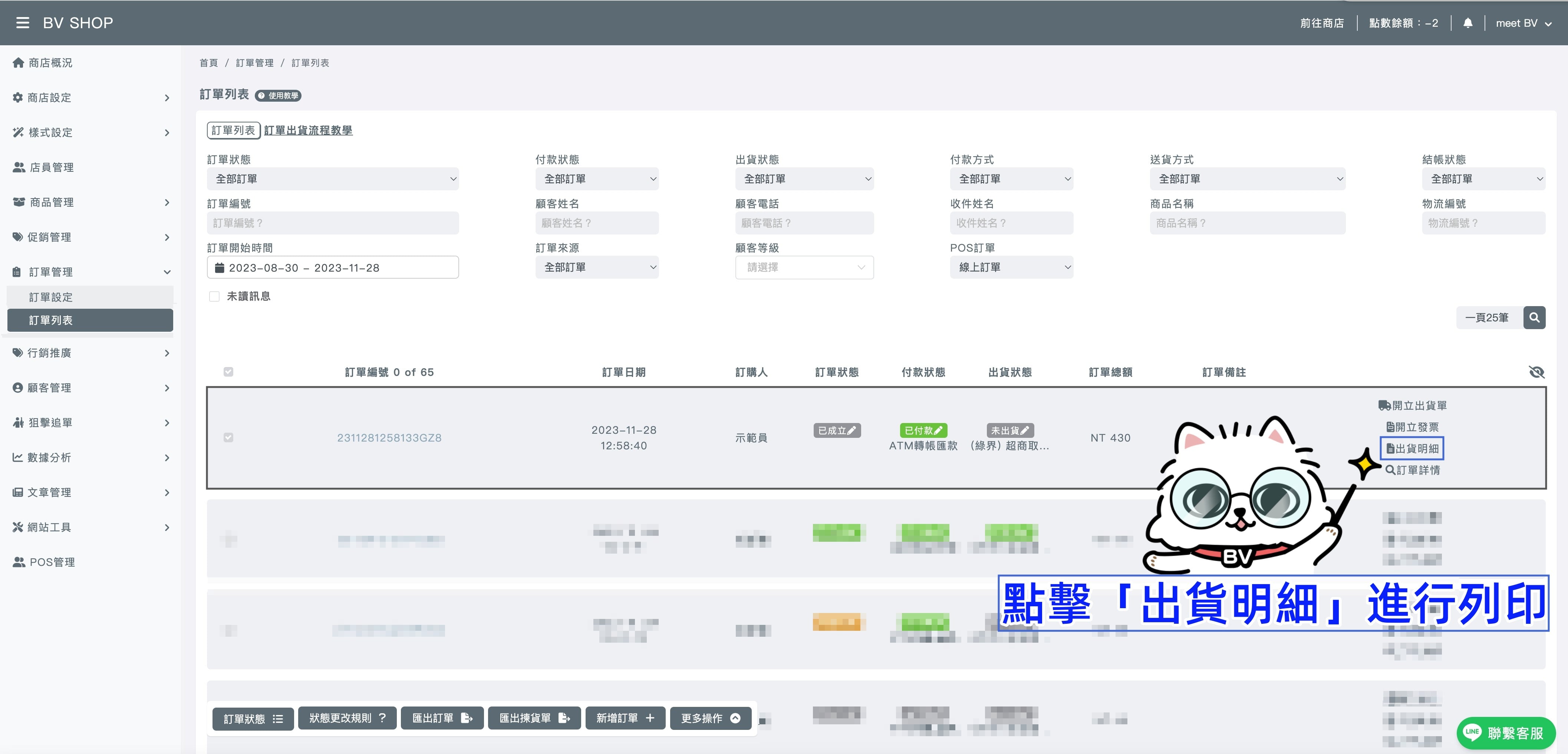
Task: Click 新增訂單 button
Action: pyautogui.click(x=625, y=718)
